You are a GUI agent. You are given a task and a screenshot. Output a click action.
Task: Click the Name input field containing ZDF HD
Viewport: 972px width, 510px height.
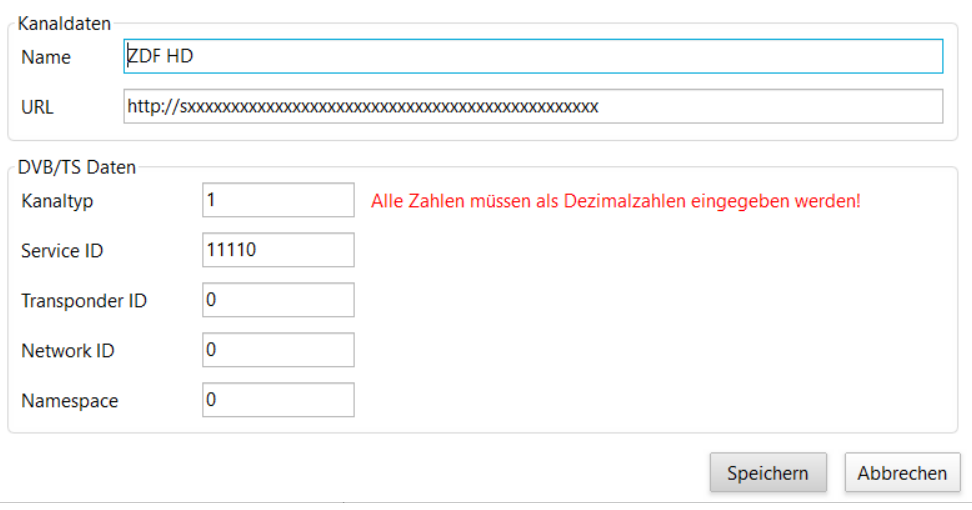click(533, 57)
